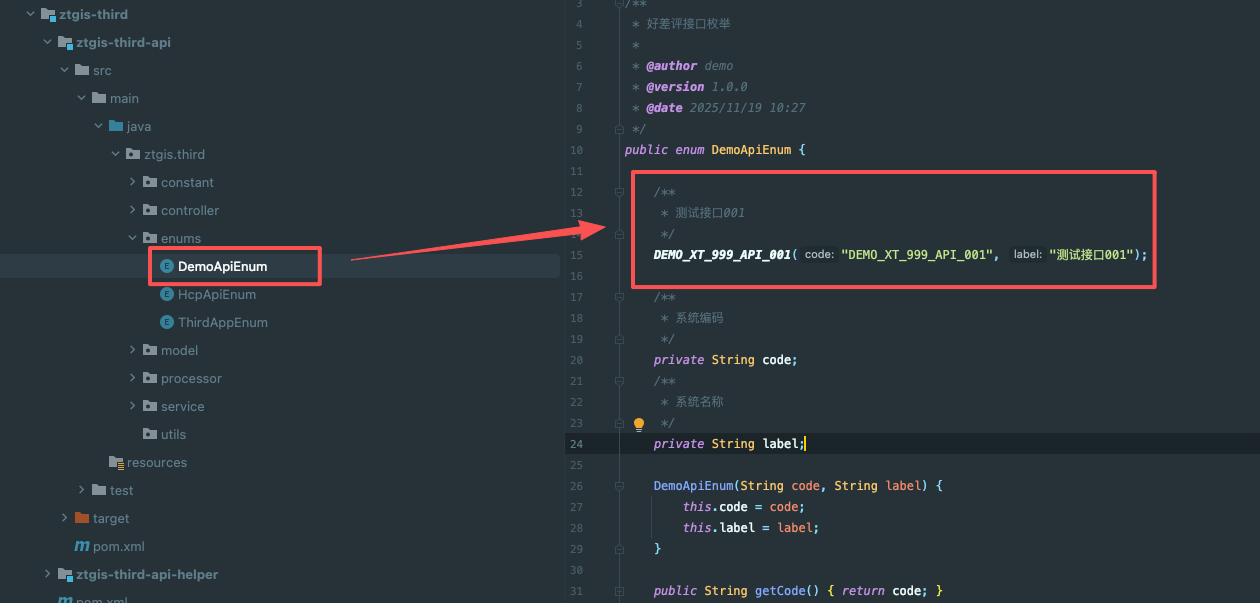This screenshot has width=1260, height=603.
Task: Collapse the enums package chevron
Action: 133,239
